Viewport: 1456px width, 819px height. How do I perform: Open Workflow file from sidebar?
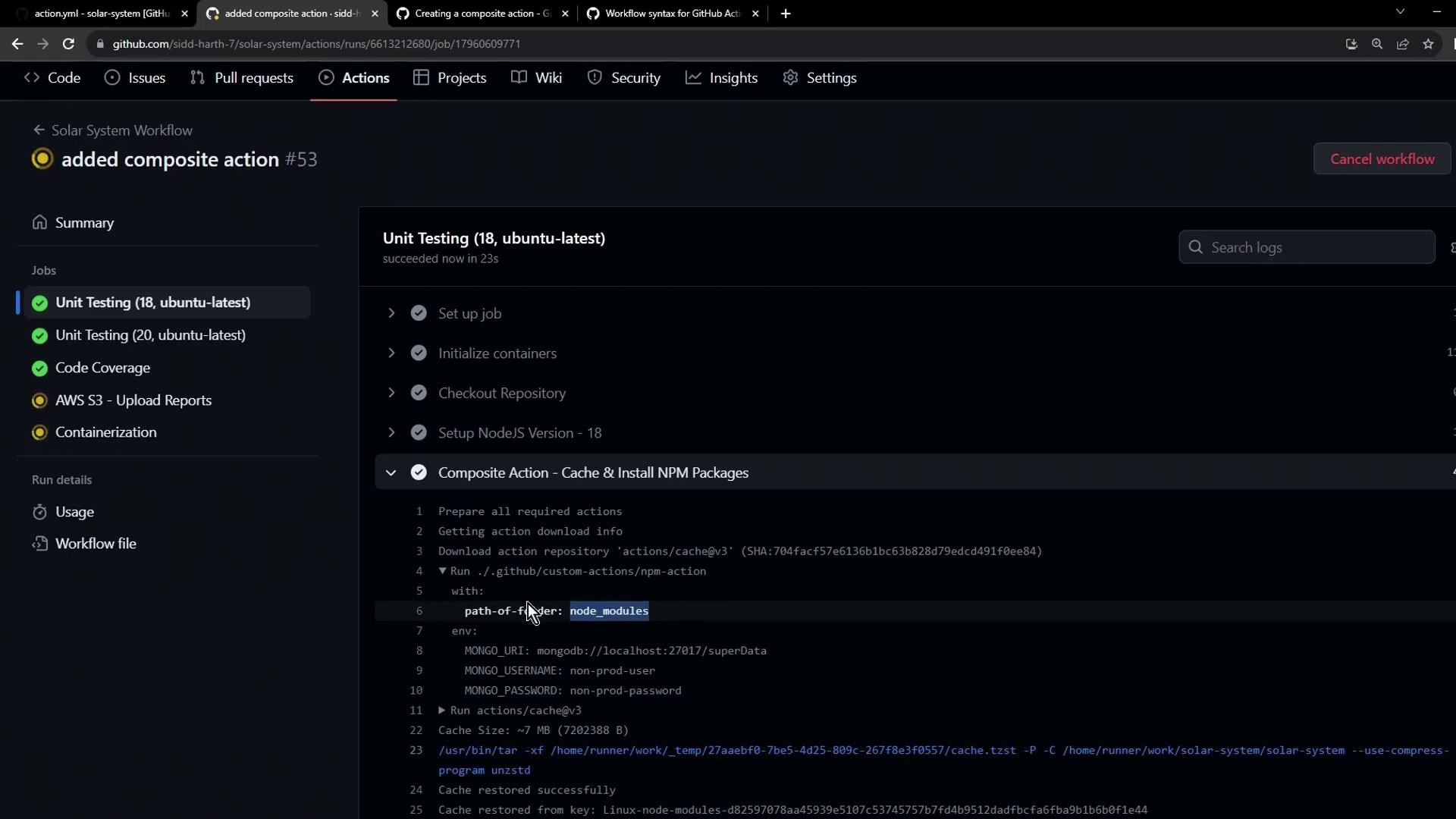coord(96,544)
